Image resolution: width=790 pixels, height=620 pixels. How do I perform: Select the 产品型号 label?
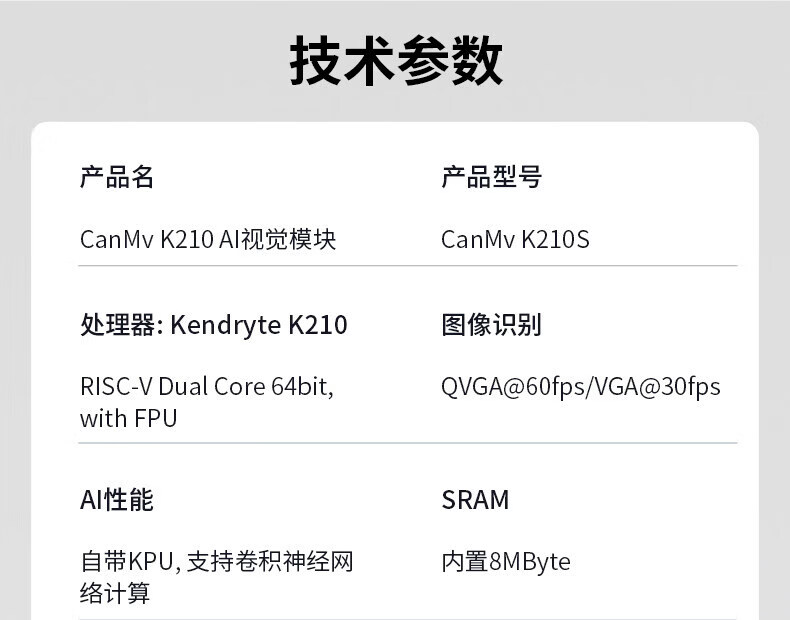point(491,178)
